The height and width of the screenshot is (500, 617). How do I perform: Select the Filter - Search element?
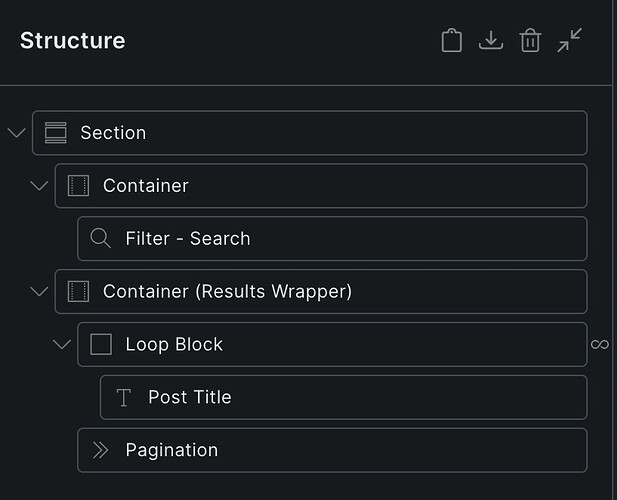click(332, 238)
